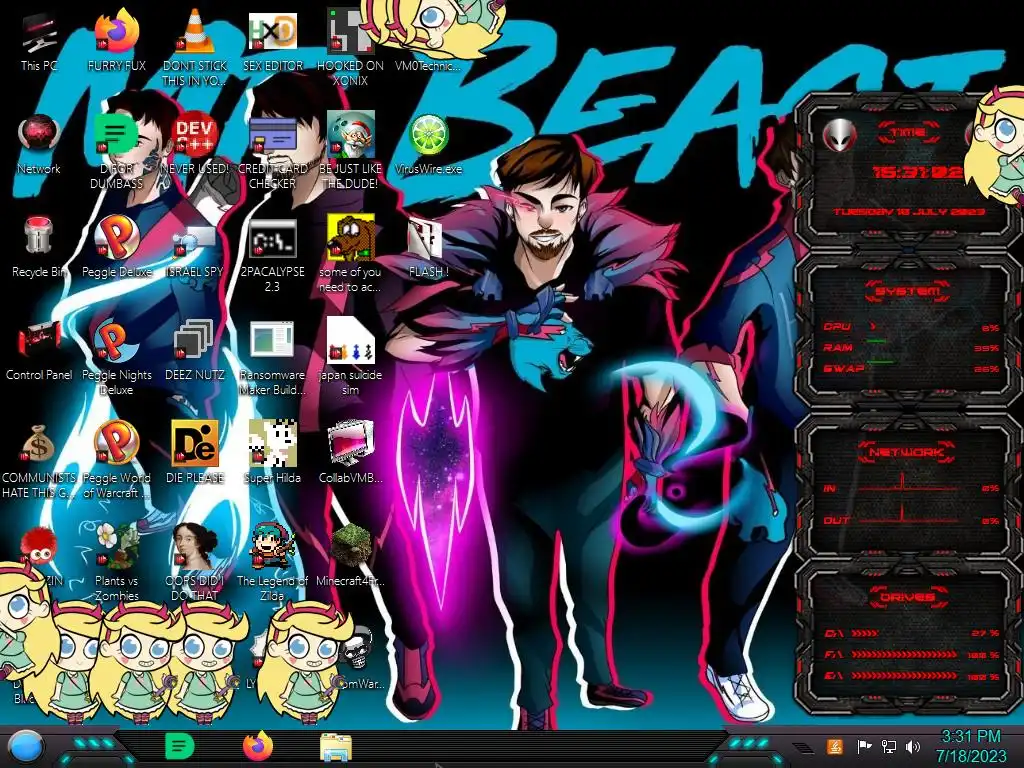Open the skull icon near the Star characters

359,649
